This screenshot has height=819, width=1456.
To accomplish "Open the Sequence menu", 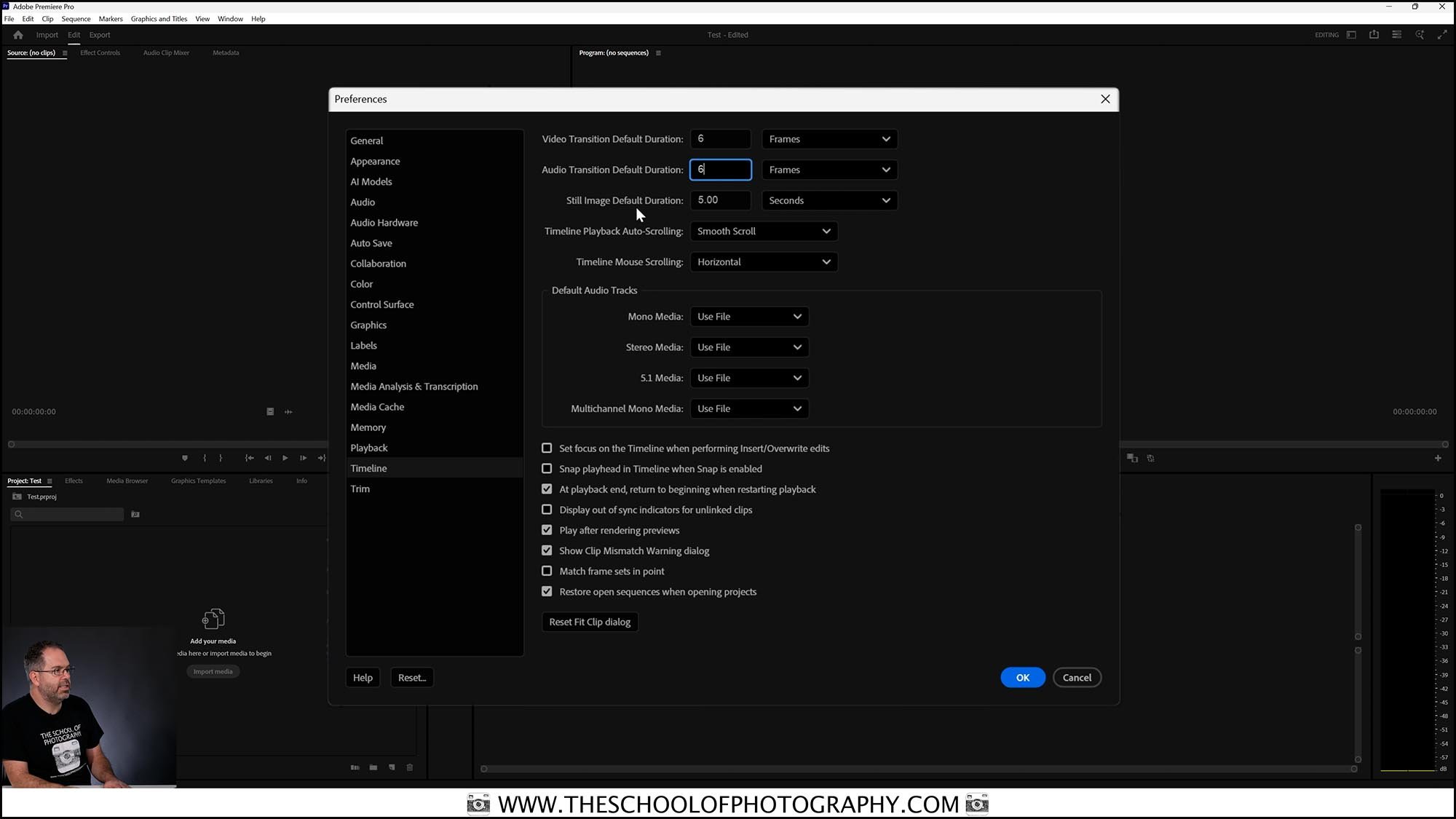I will (76, 18).
